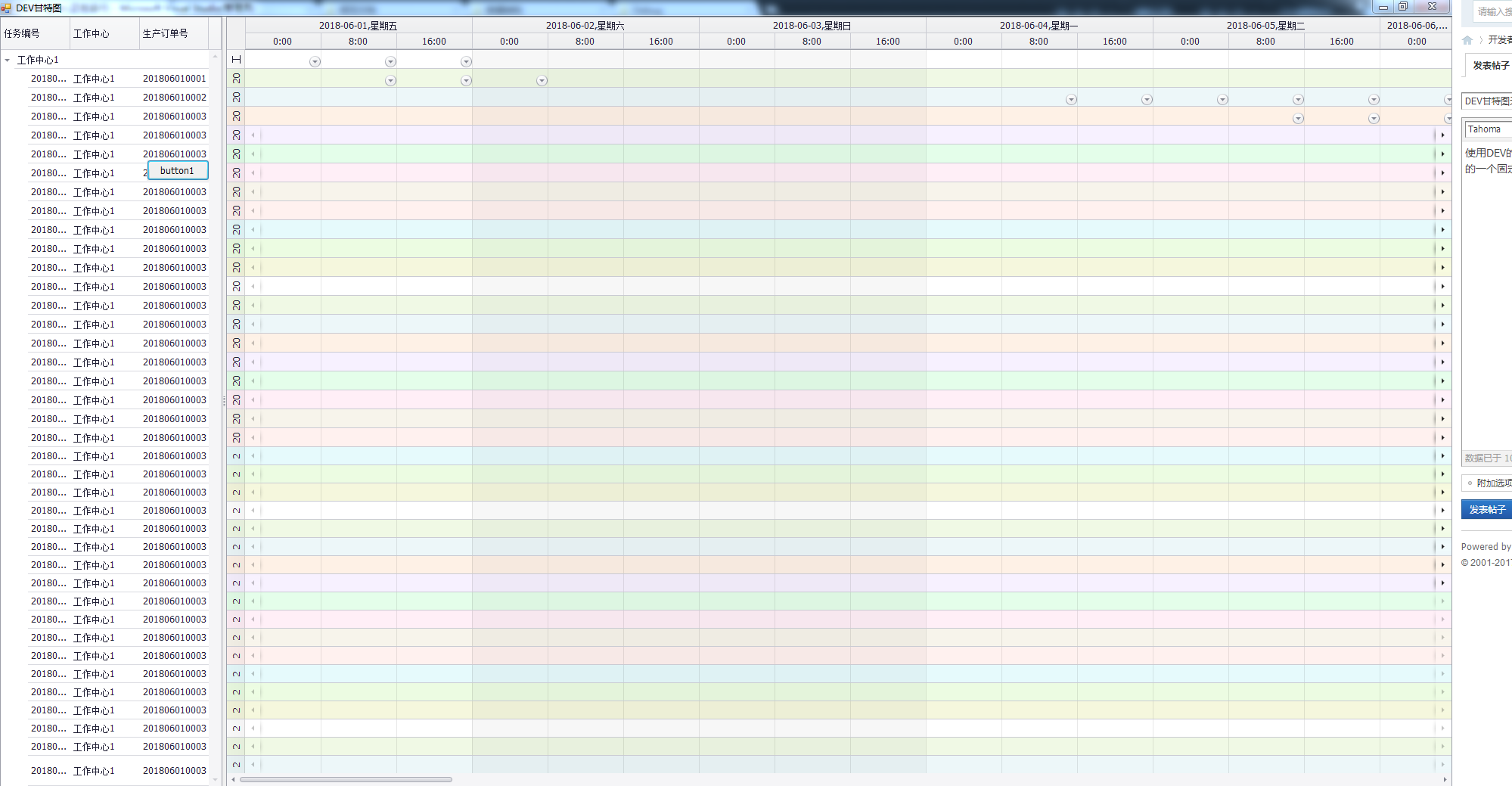Select order number cell 201806010002
Viewport: 1512px width, 786px height.
point(174,98)
